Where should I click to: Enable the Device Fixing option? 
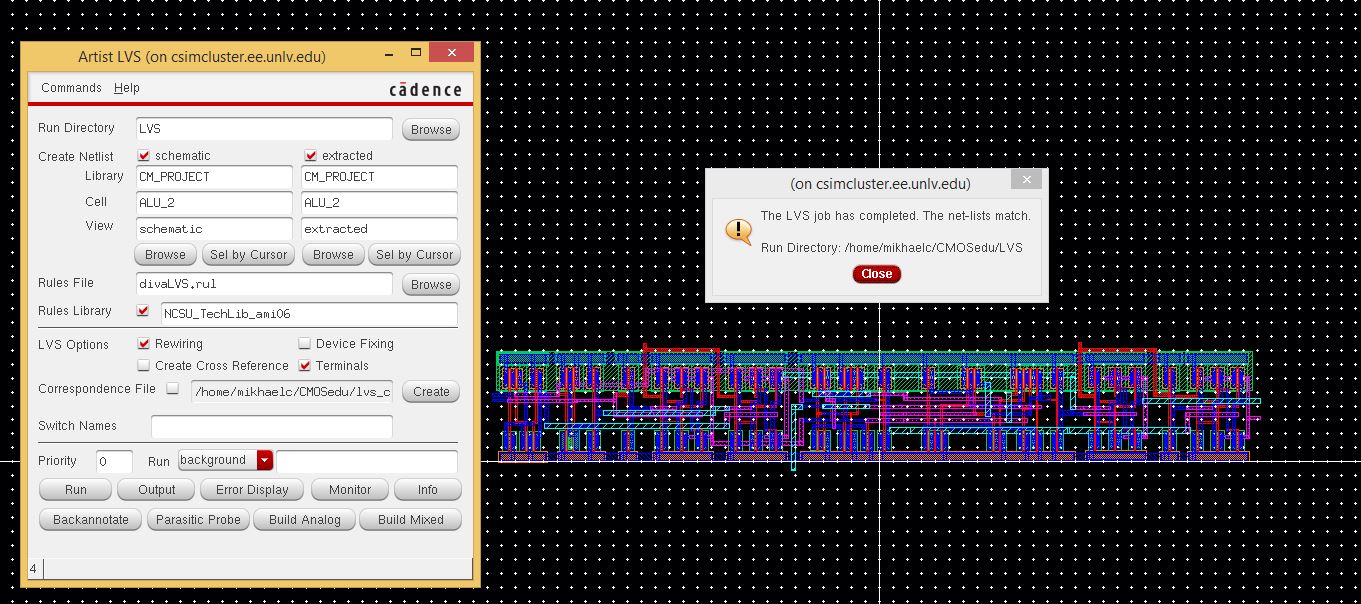[305, 344]
